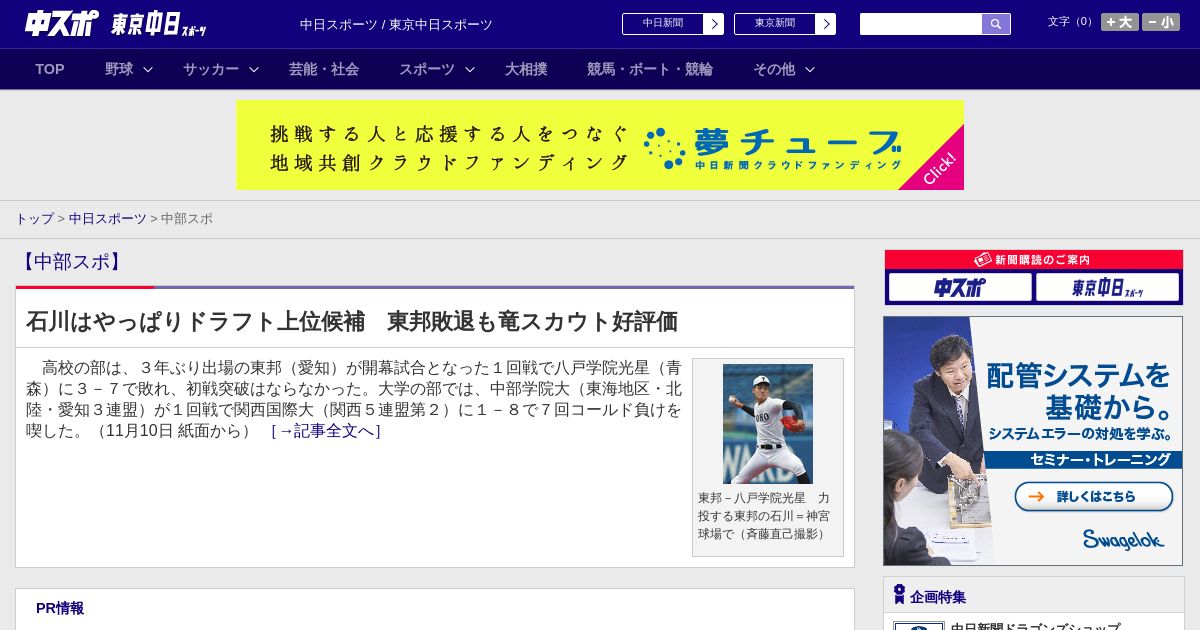Viewport: 1200px width, 630px height.
Task: Increase text size with 大 button
Action: tap(1120, 22)
